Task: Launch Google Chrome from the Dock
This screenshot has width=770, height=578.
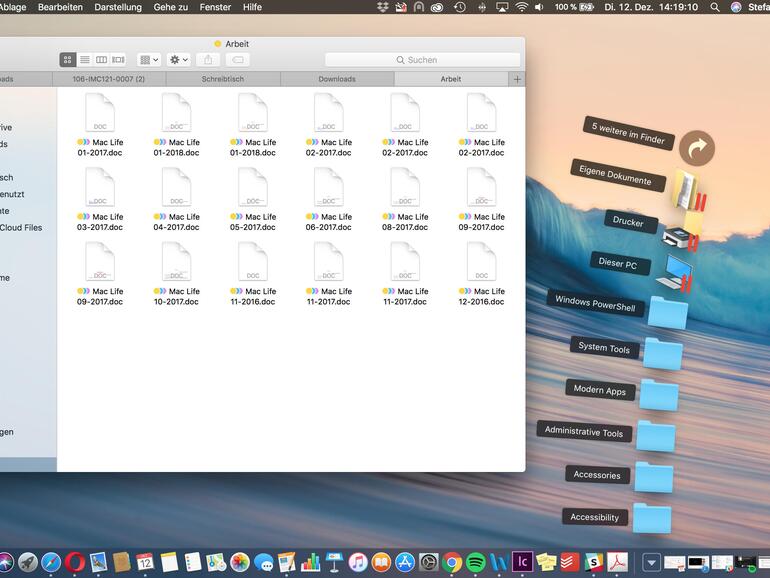Action: 452,562
